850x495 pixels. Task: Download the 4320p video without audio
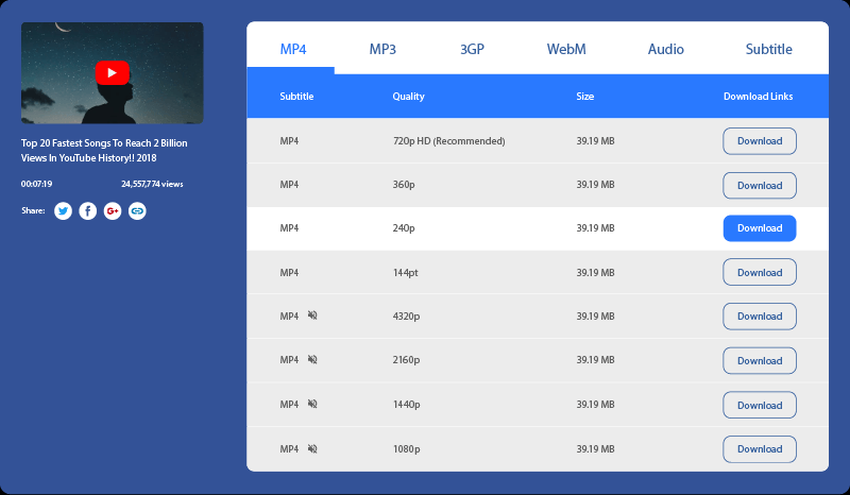pyautogui.click(x=759, y=316)
